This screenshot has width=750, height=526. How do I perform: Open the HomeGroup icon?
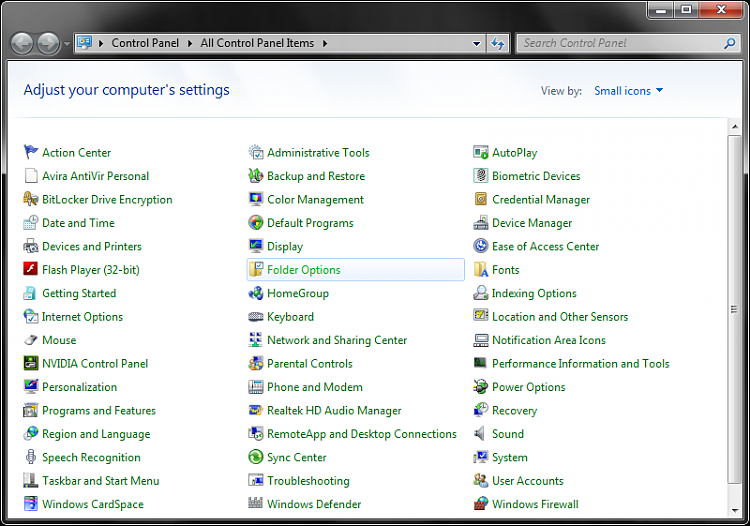point(256,293)
